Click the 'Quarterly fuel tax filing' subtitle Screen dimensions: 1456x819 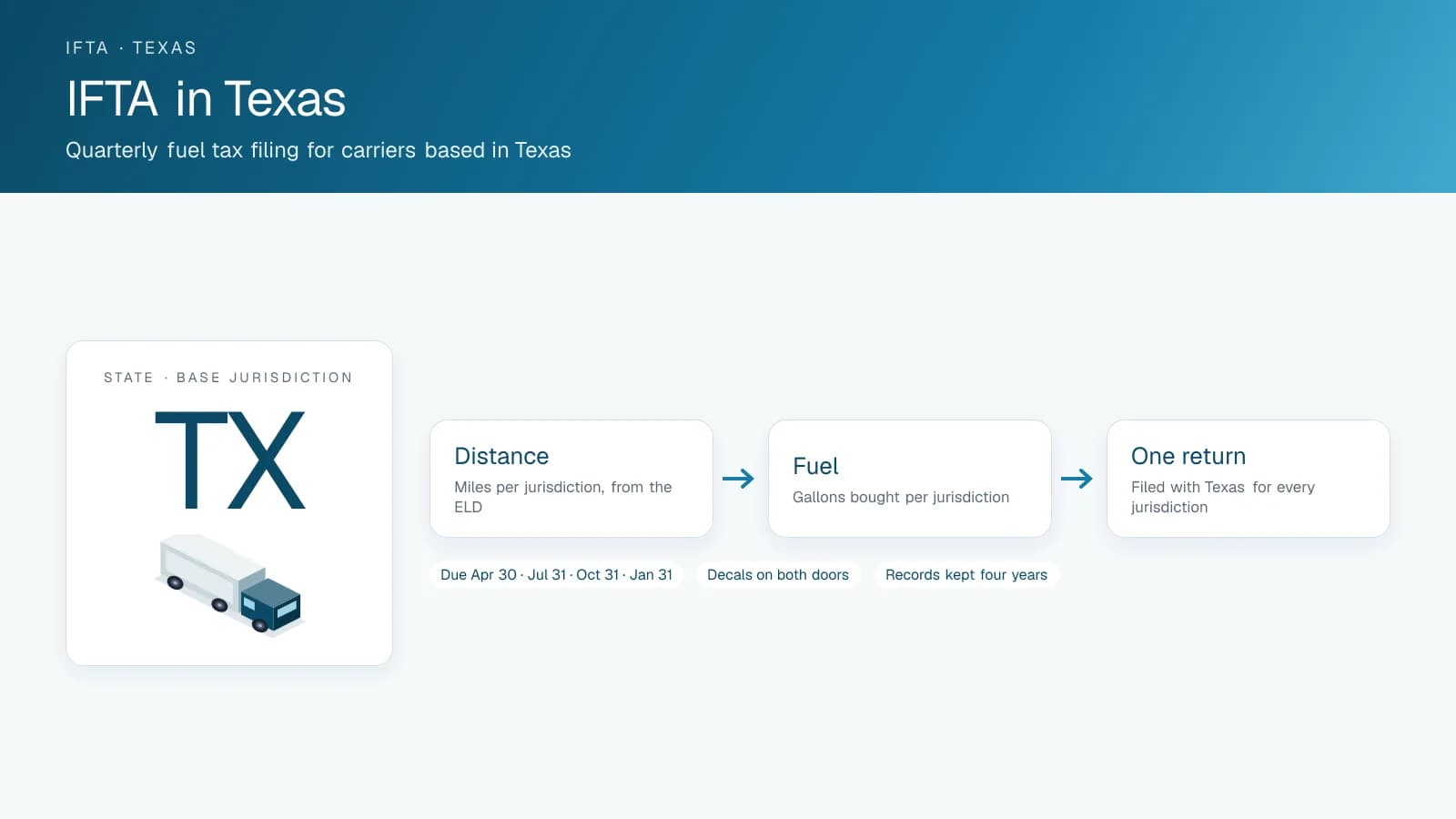[x=318, y=150]
